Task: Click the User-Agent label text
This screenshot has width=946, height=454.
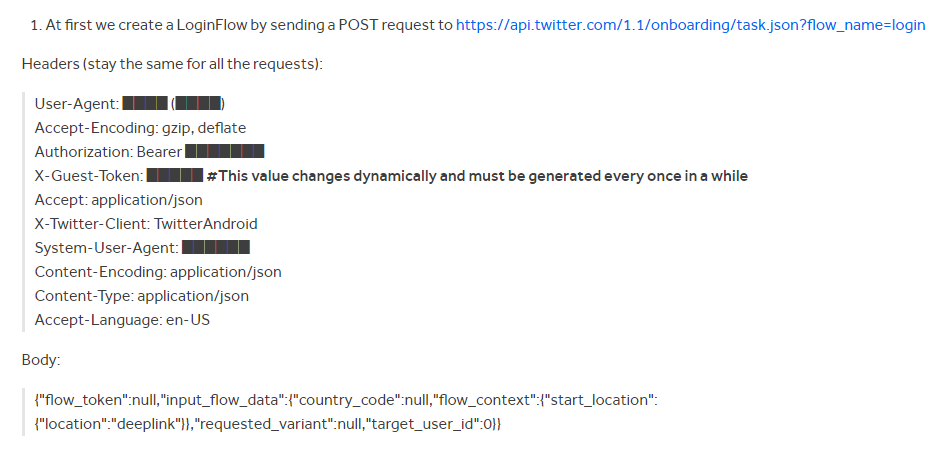Action: point(77,104)
